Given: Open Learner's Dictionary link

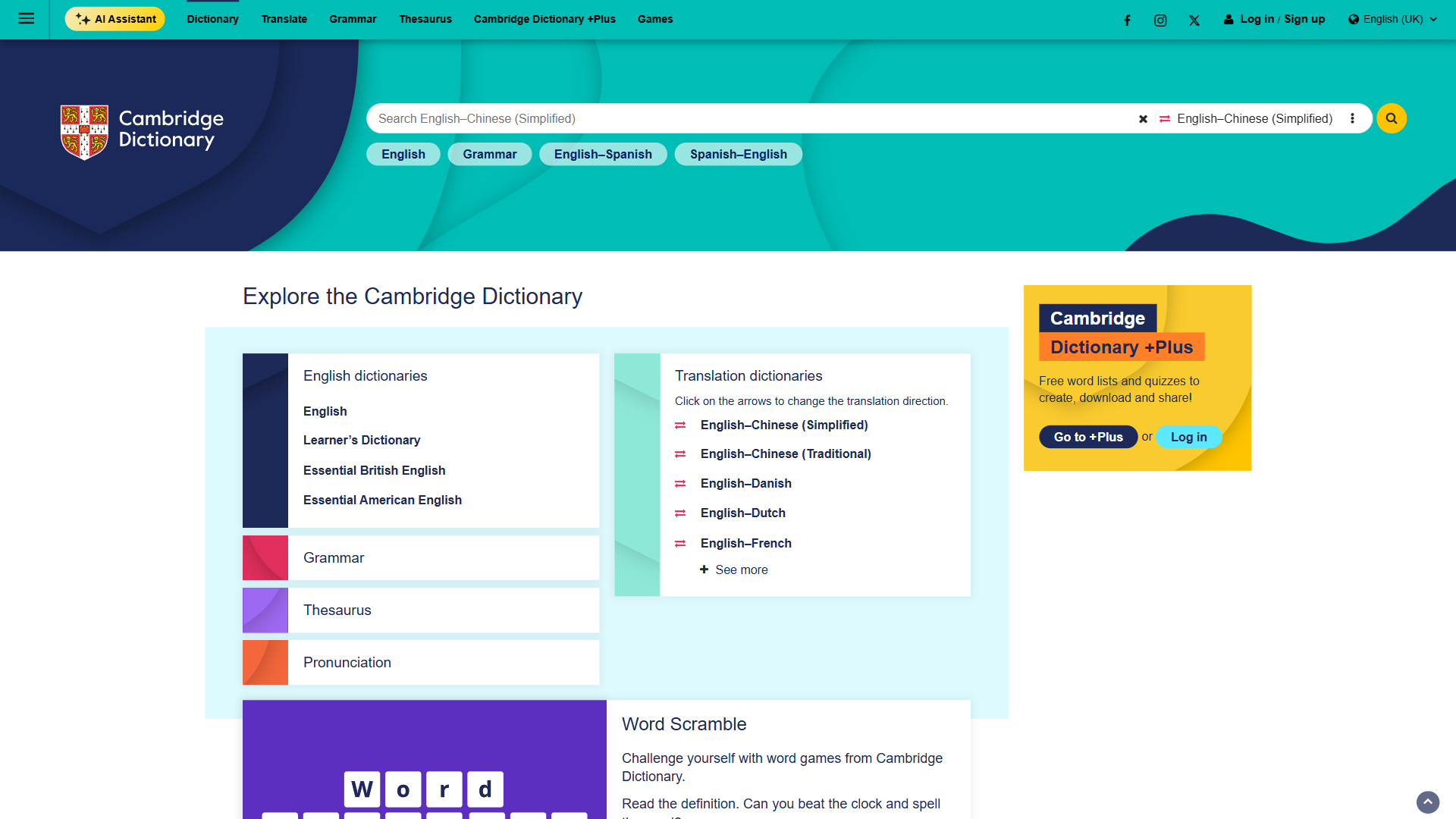Looking at the screenshot, I should click(362, 440).
